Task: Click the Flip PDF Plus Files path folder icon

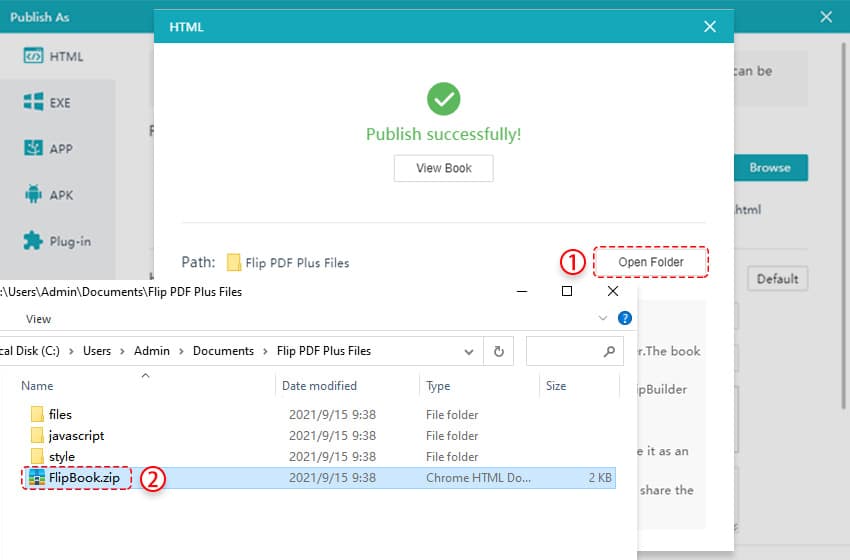Action: 234,262
